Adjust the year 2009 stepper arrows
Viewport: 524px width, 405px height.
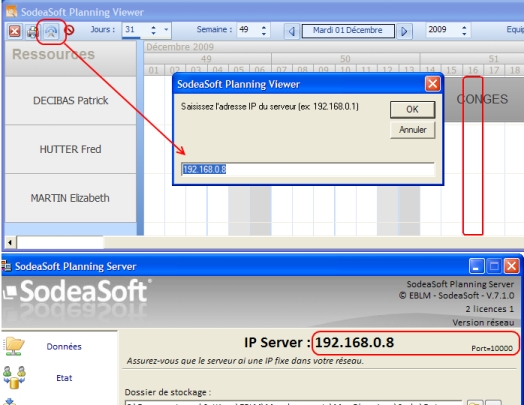(464, 30)
